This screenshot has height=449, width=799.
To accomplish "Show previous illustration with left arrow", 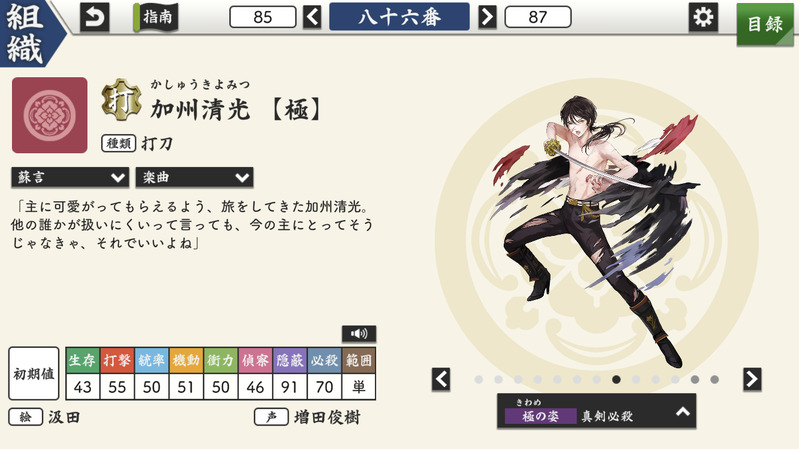I will click(x=441, y=379).
